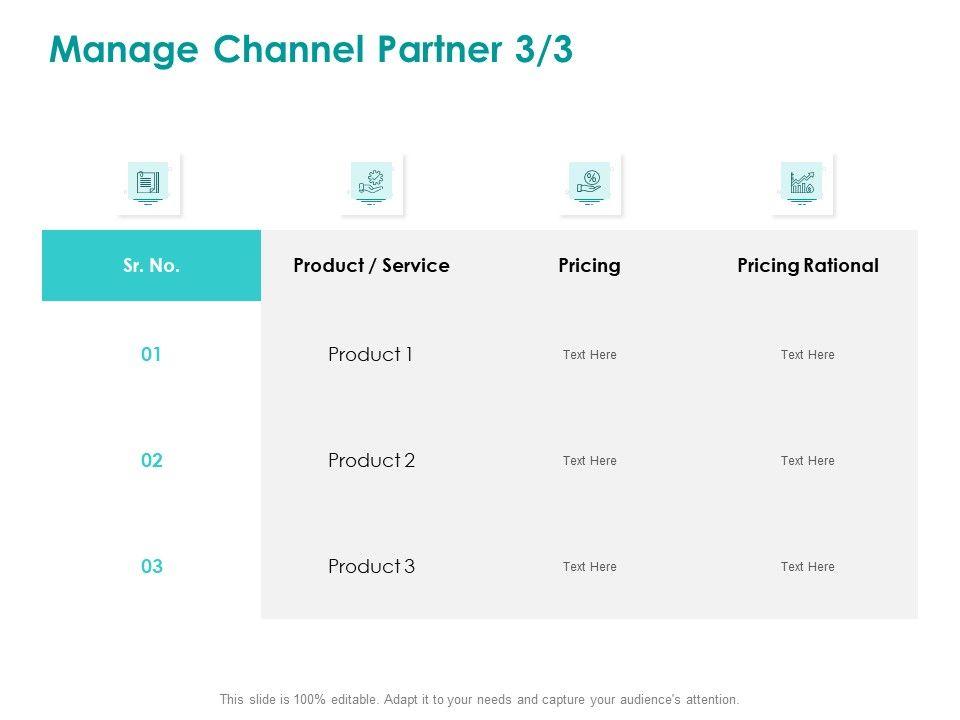Screen dimensions: 960x720
Task: Click the Product / Service column header
Action: coord(371,266)
